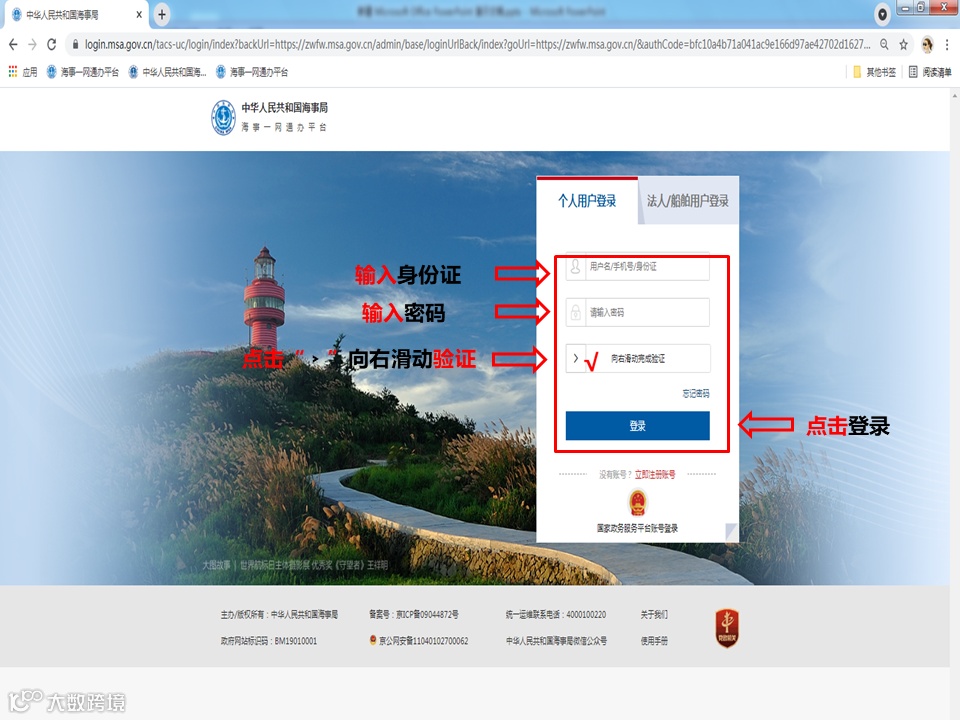This screenshot has height=720, width=960.
Task: Click the corner QR switch icon in login panel
Action: (731, 531)
